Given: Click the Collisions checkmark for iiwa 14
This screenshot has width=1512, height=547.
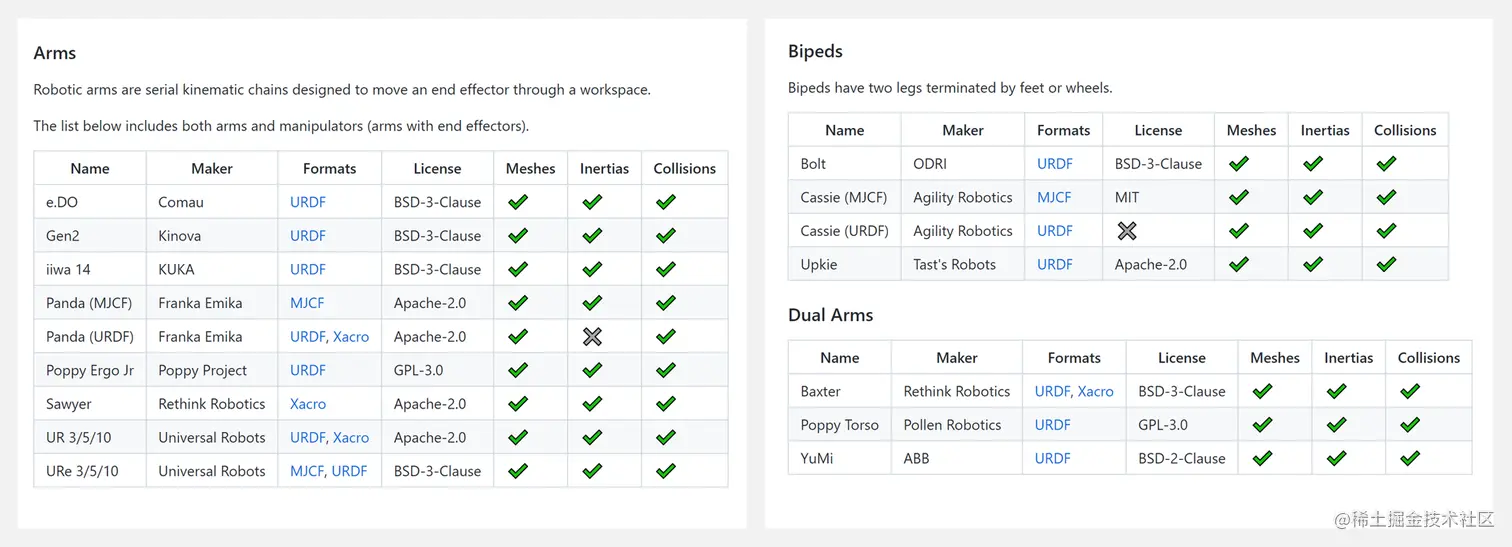Looking at the screenshot, I should pos(666,270).
